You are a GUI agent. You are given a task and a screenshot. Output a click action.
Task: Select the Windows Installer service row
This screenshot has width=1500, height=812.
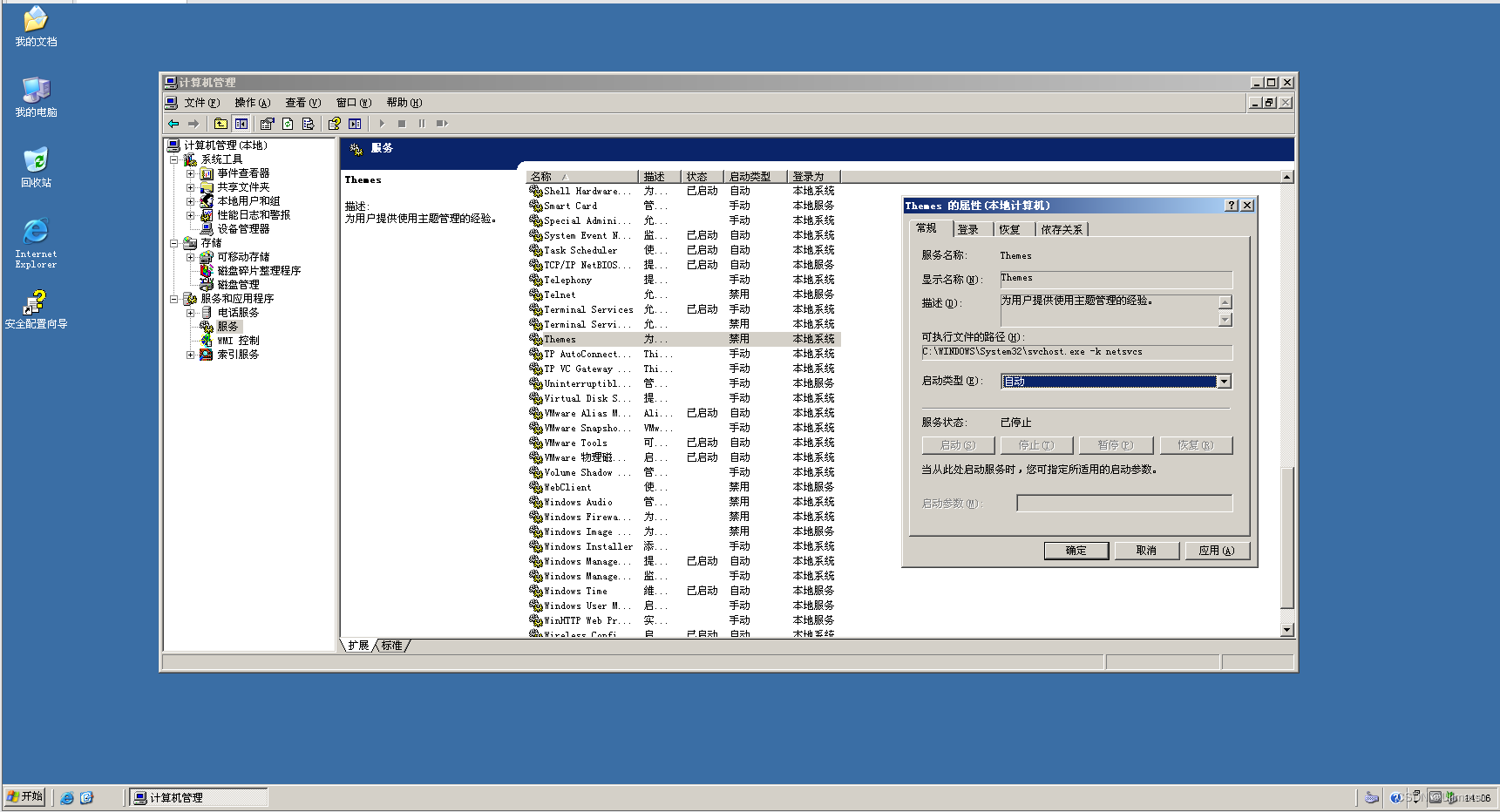coord(684,547)
